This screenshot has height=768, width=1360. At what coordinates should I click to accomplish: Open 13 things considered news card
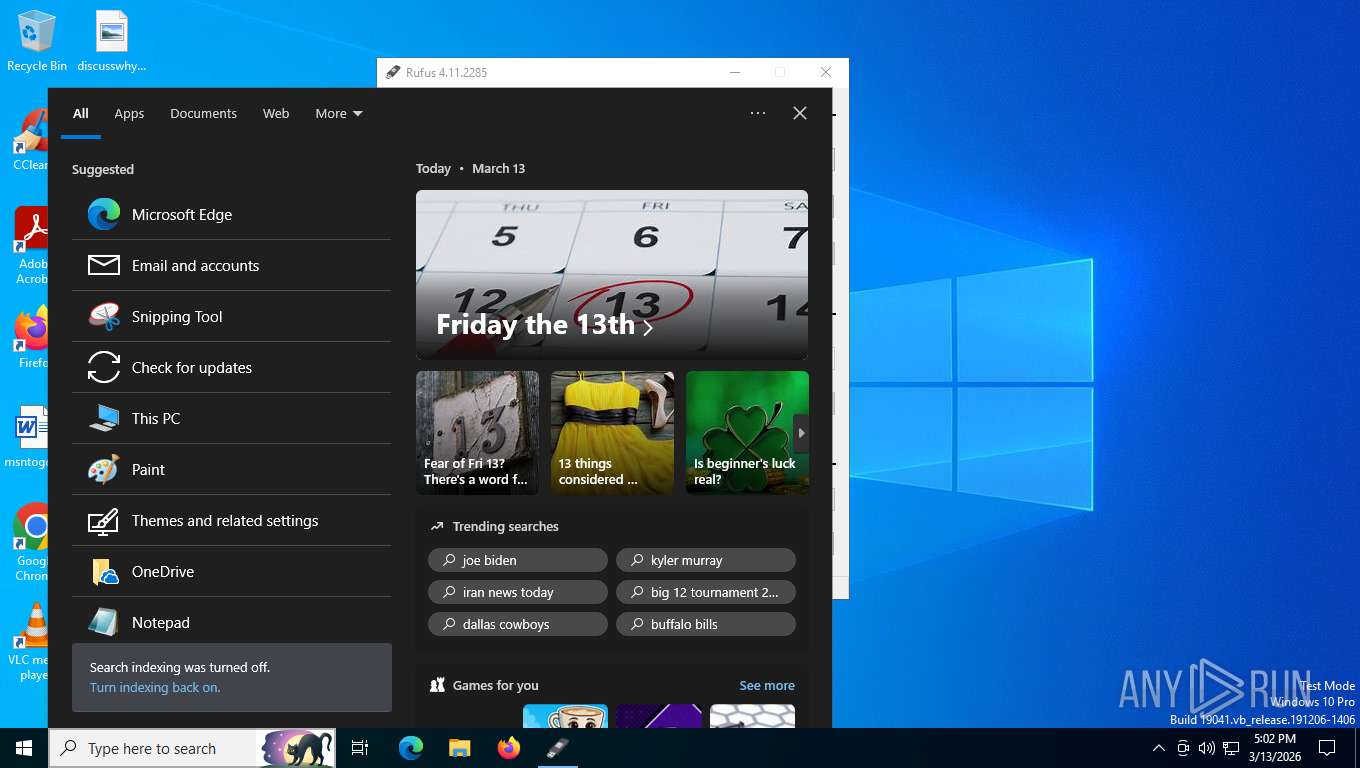[x=612, y=432]
